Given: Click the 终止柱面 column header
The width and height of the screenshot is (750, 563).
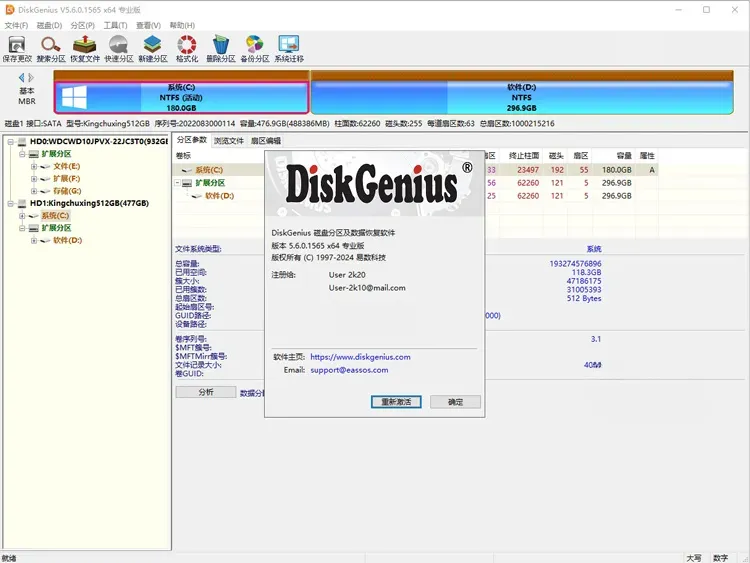Looking at the screenshot, I should point(524,156).
